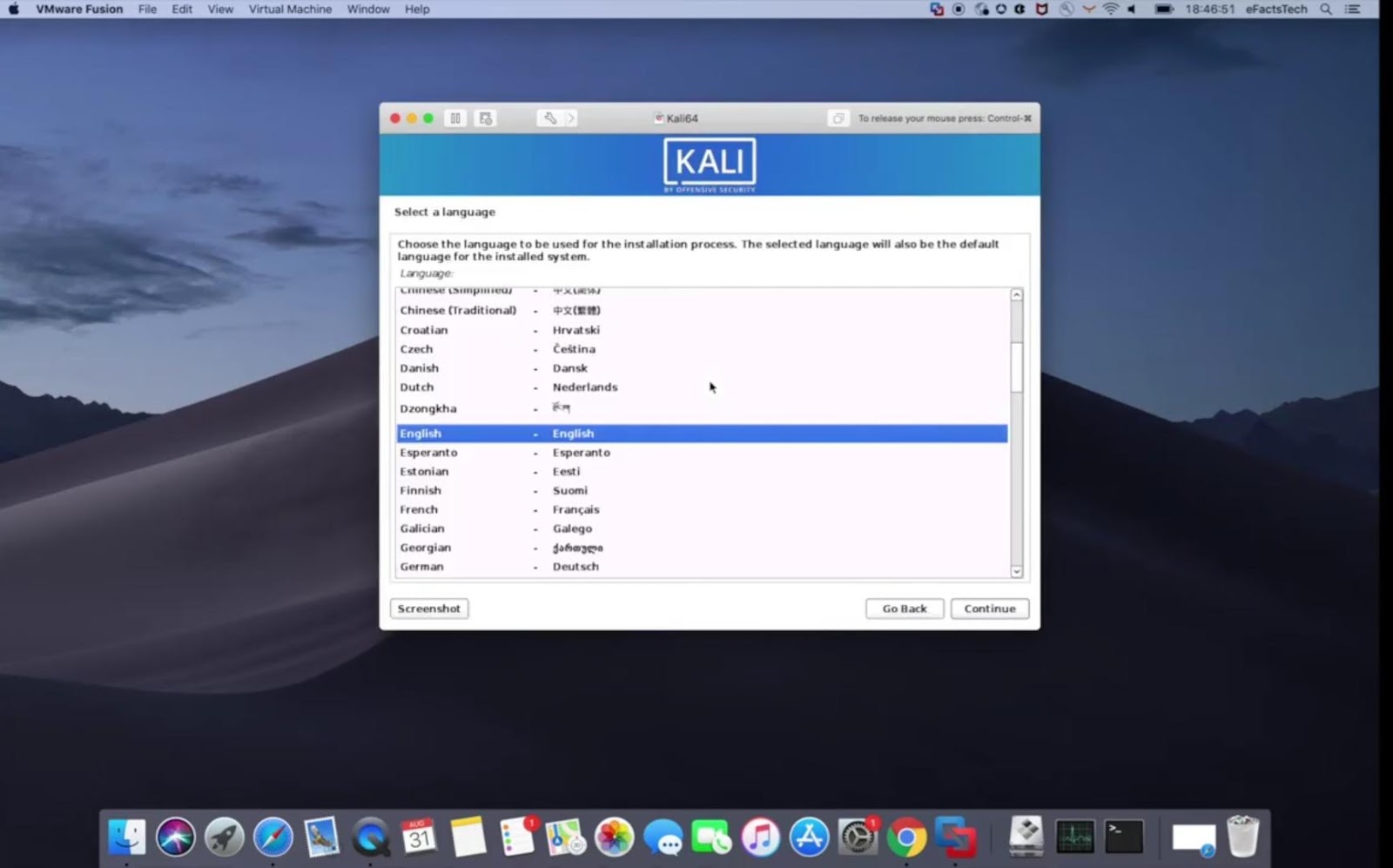The height and width of the screenshot is (868, 1393).
Task: Open the VM snapshots button
Action: click(486, 118)
